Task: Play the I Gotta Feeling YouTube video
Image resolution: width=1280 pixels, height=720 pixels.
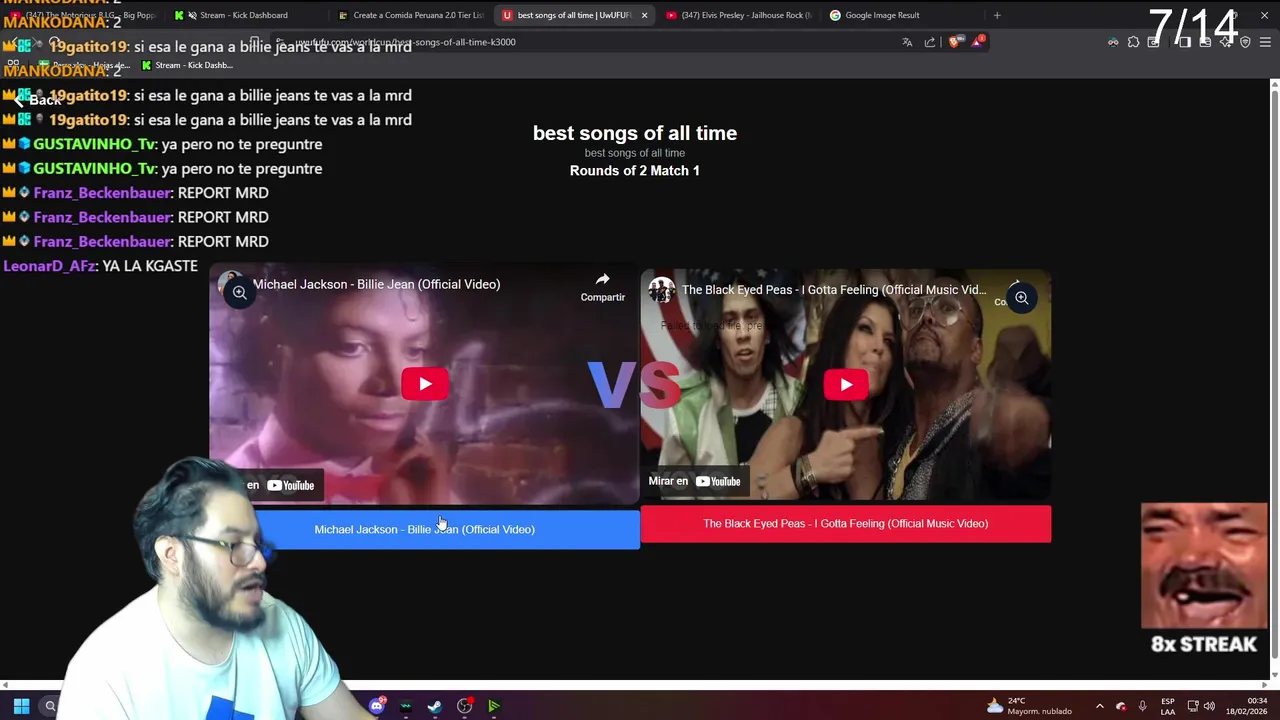Action: click(846, 384)
